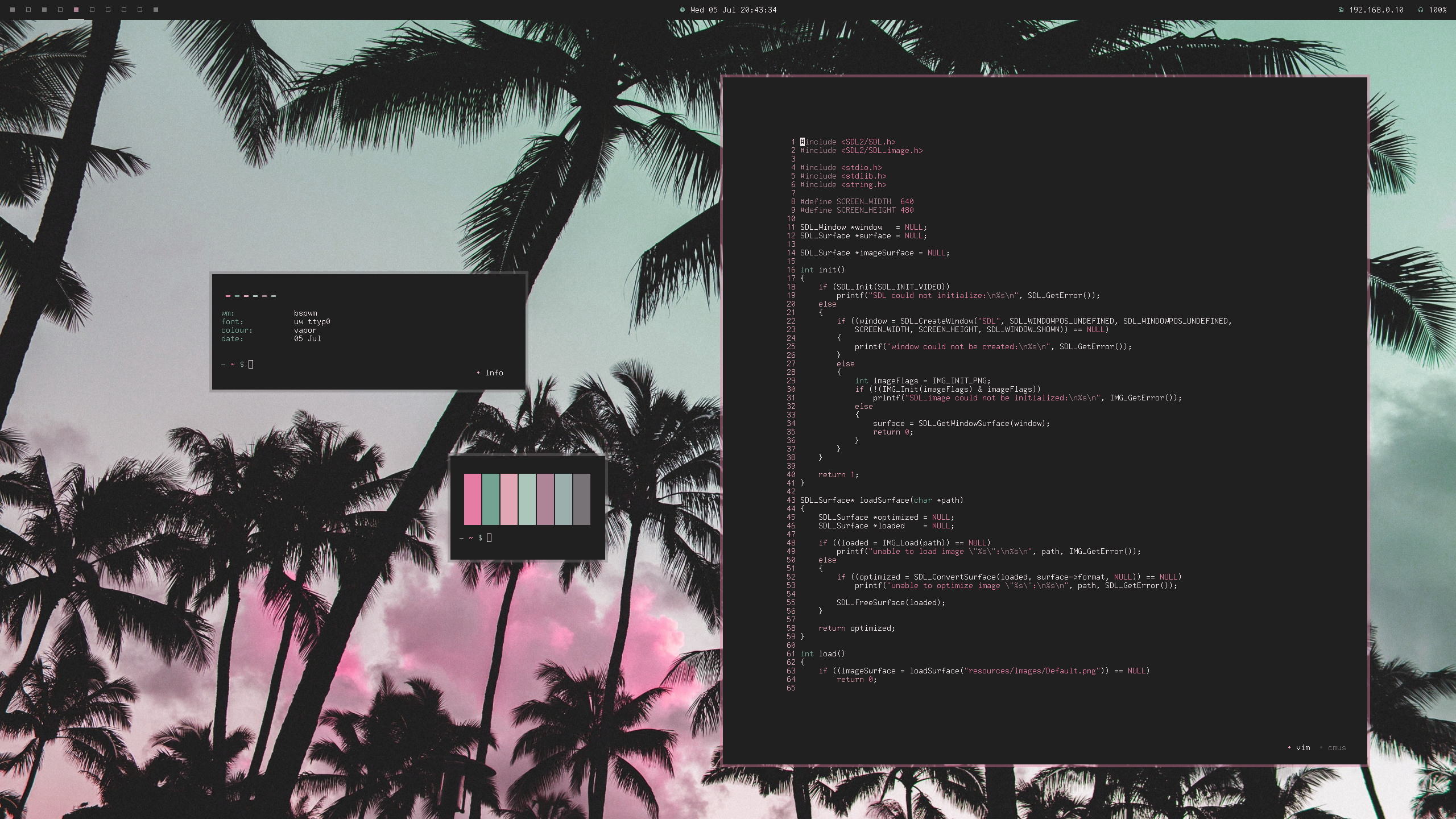This screenshot has height=819, width=1456.
Task: Click the network icon beside the IP address
Action: click(1341, 10)
